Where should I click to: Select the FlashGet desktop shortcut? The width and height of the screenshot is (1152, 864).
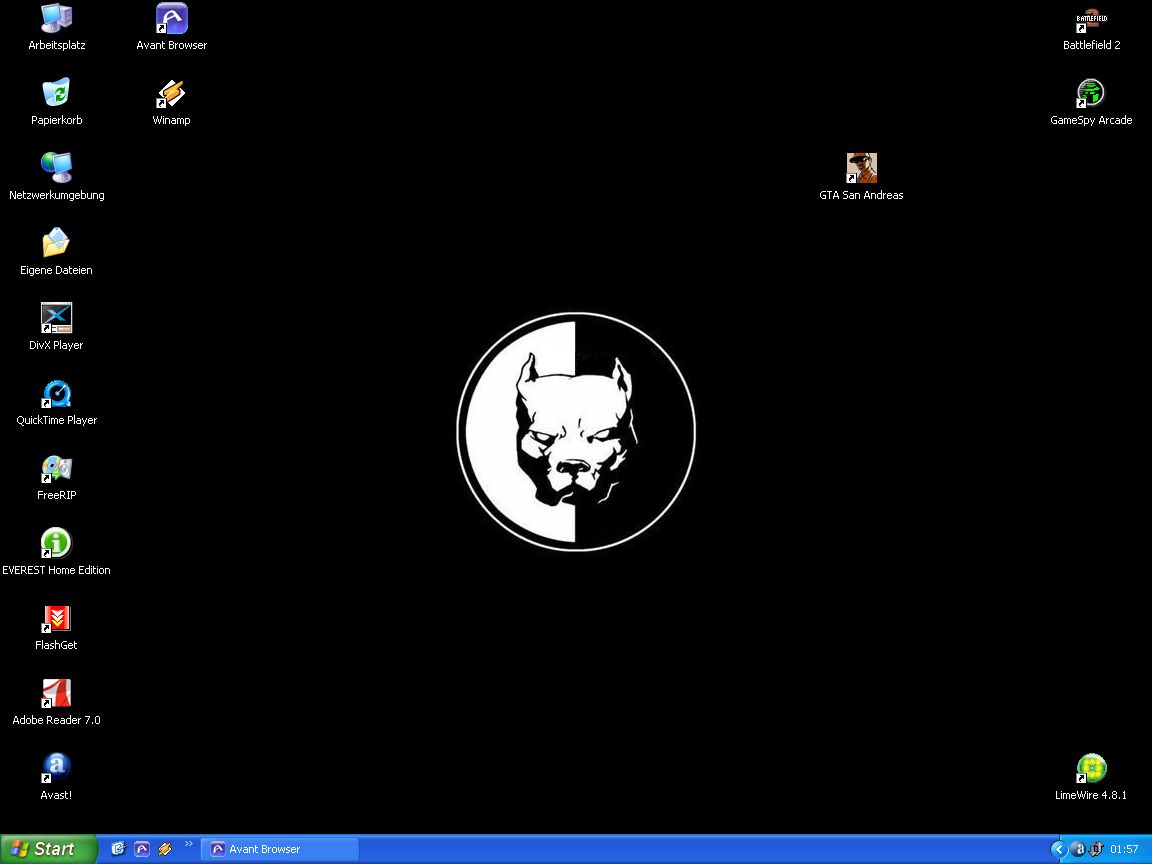tap(56, 619)
